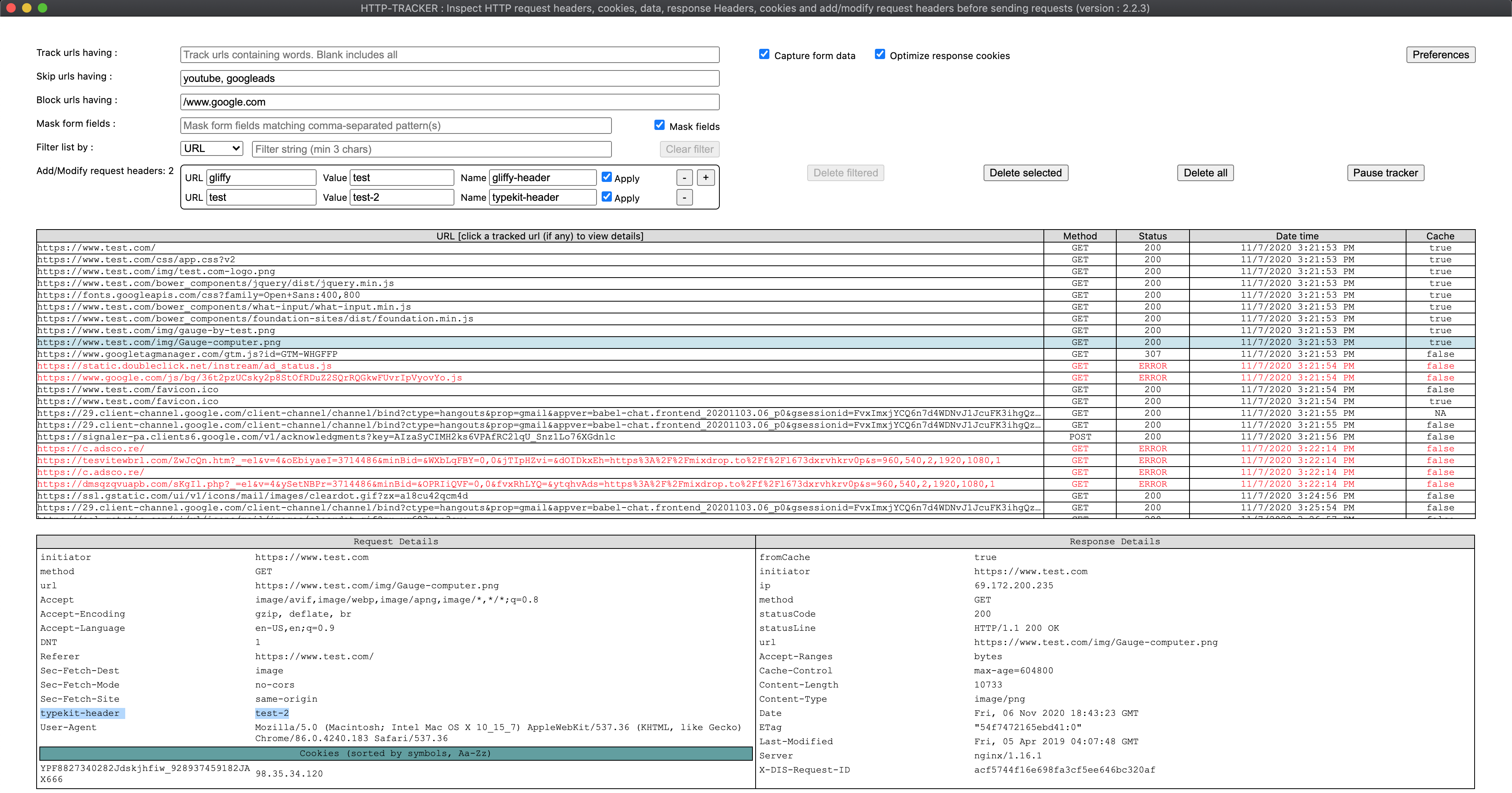Click the Cookies sorted header bar
Viewport: 1512px width, 793px height.
tap(395, 753)
